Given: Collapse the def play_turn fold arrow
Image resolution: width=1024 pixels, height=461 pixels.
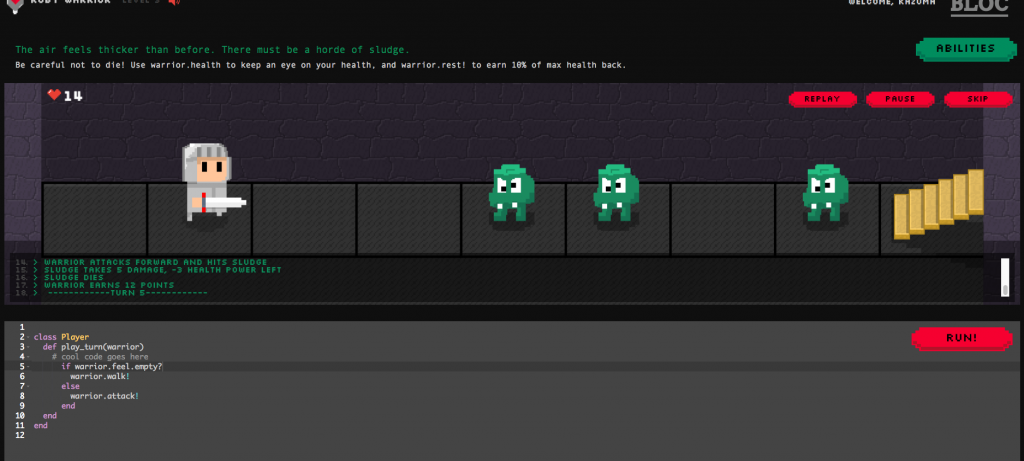Looking at the screenshot, I should coord(28,347).
